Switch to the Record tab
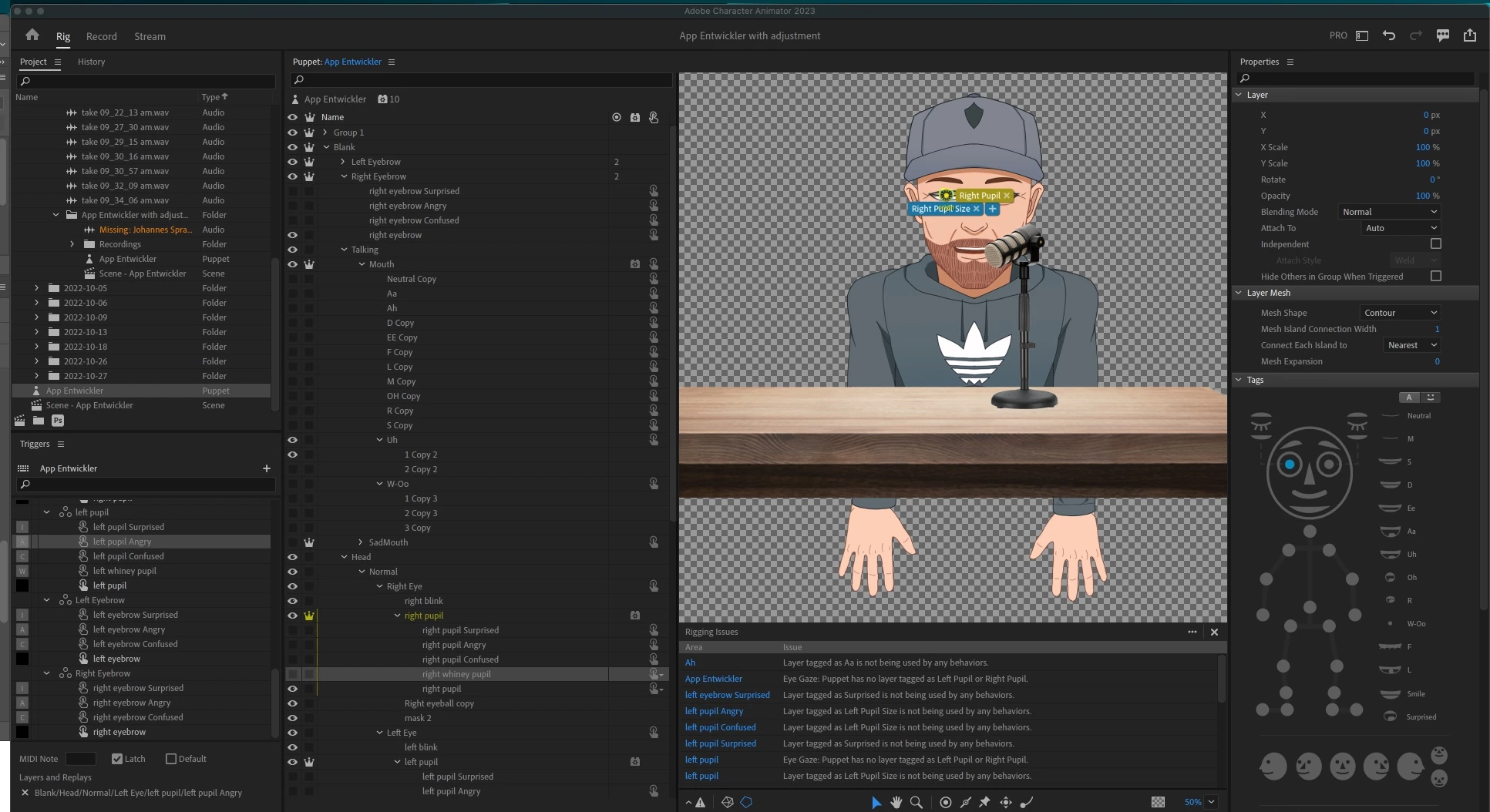 (102, 36)
